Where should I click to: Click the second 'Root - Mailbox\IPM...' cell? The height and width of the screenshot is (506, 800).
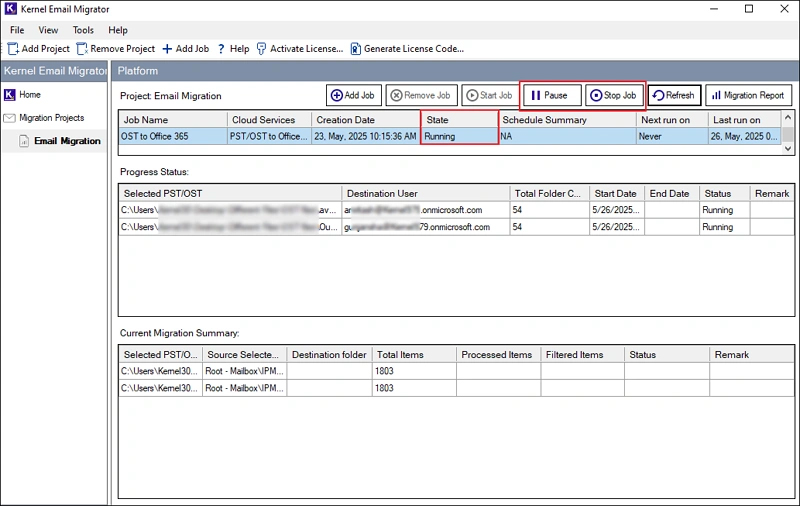pos(243,388)
